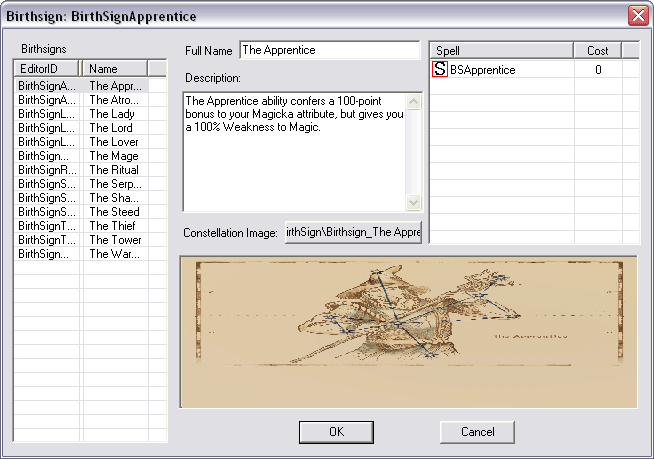Click inside the Description text box

[294, 150]
